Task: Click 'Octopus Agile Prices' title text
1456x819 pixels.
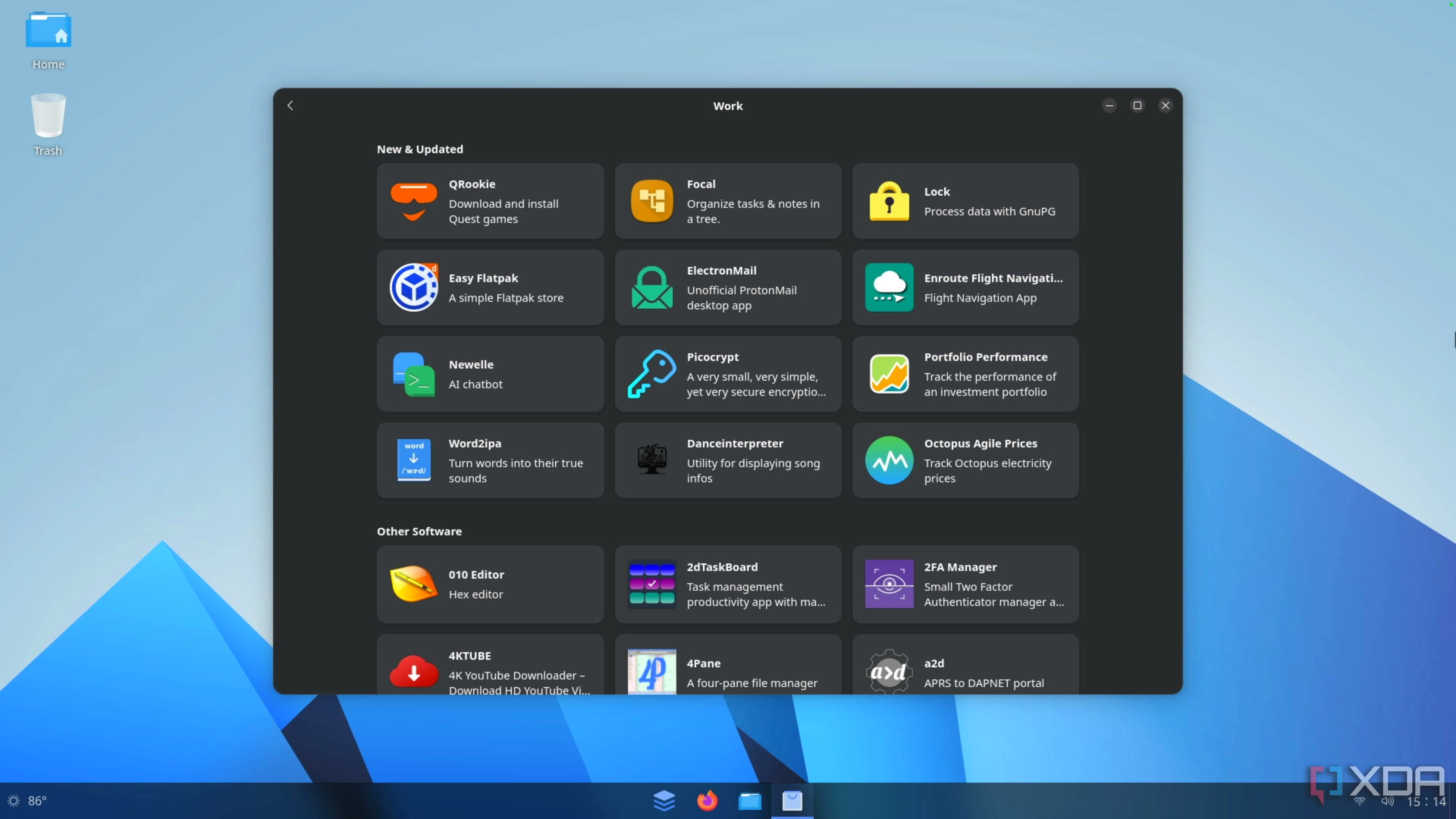Action: tap(981, 444)
